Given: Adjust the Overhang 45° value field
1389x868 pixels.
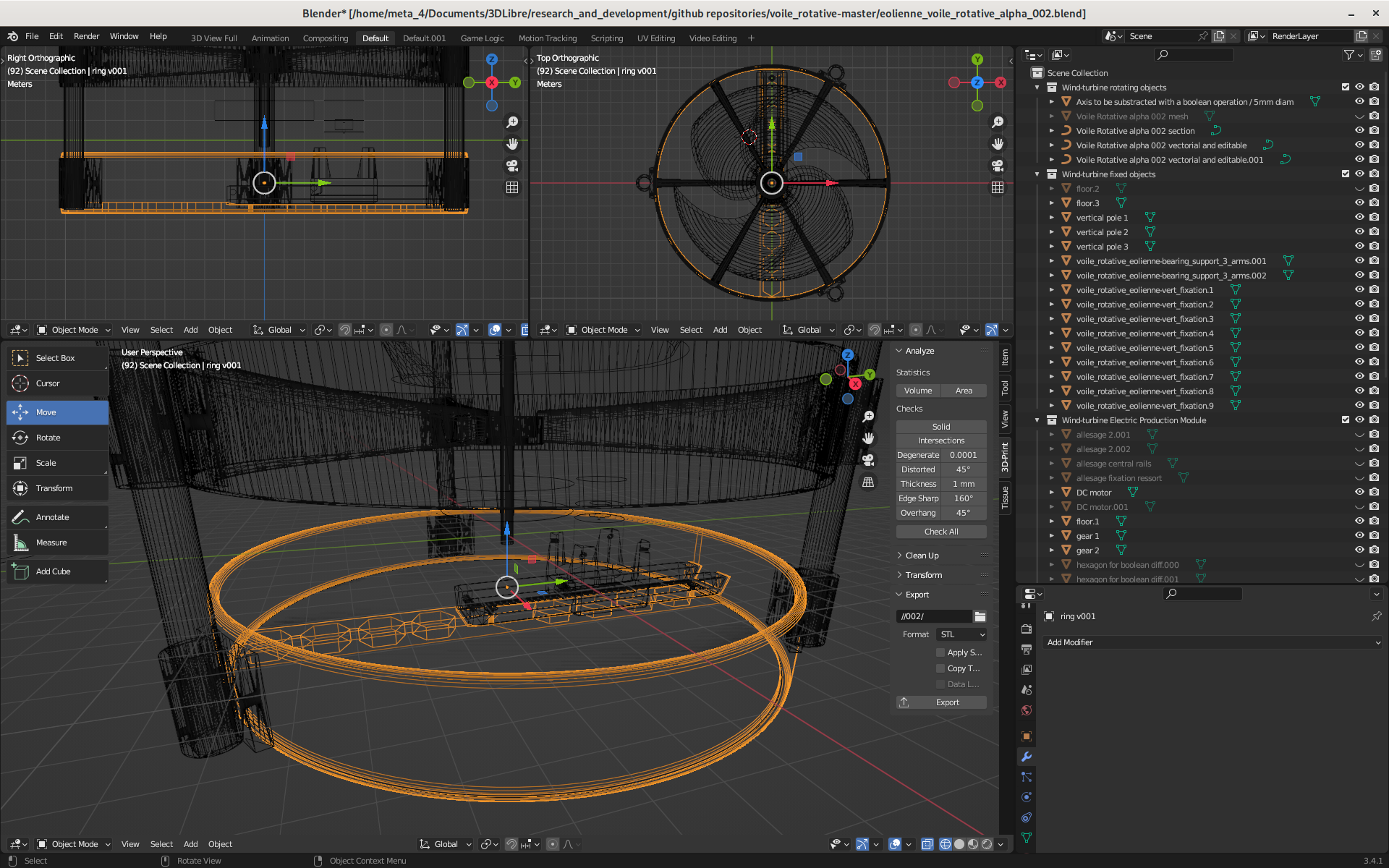Looking at the screenshot, I should pyautogui.click(x=963, y=513).
